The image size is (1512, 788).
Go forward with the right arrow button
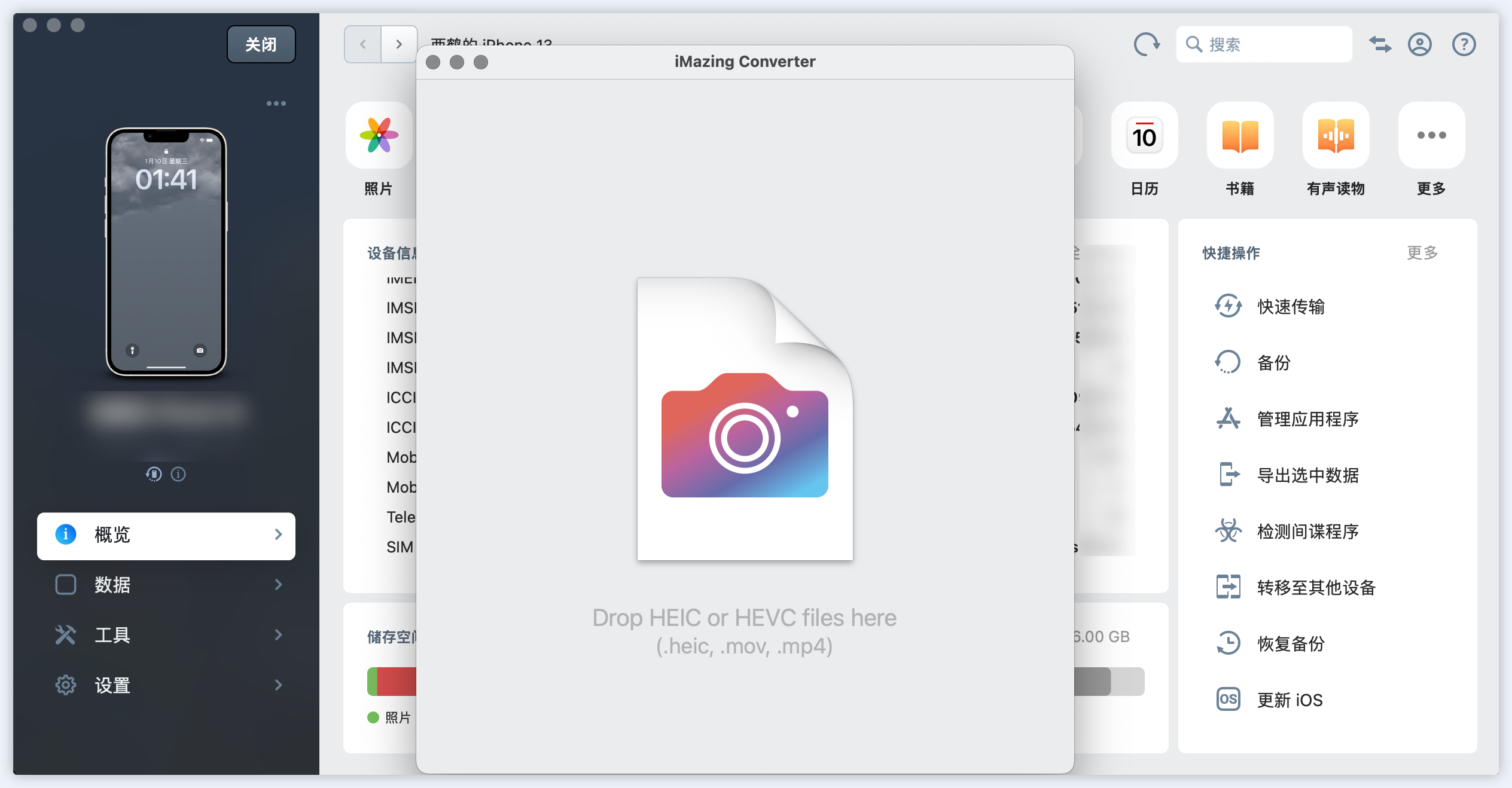(x=399, y=44)
